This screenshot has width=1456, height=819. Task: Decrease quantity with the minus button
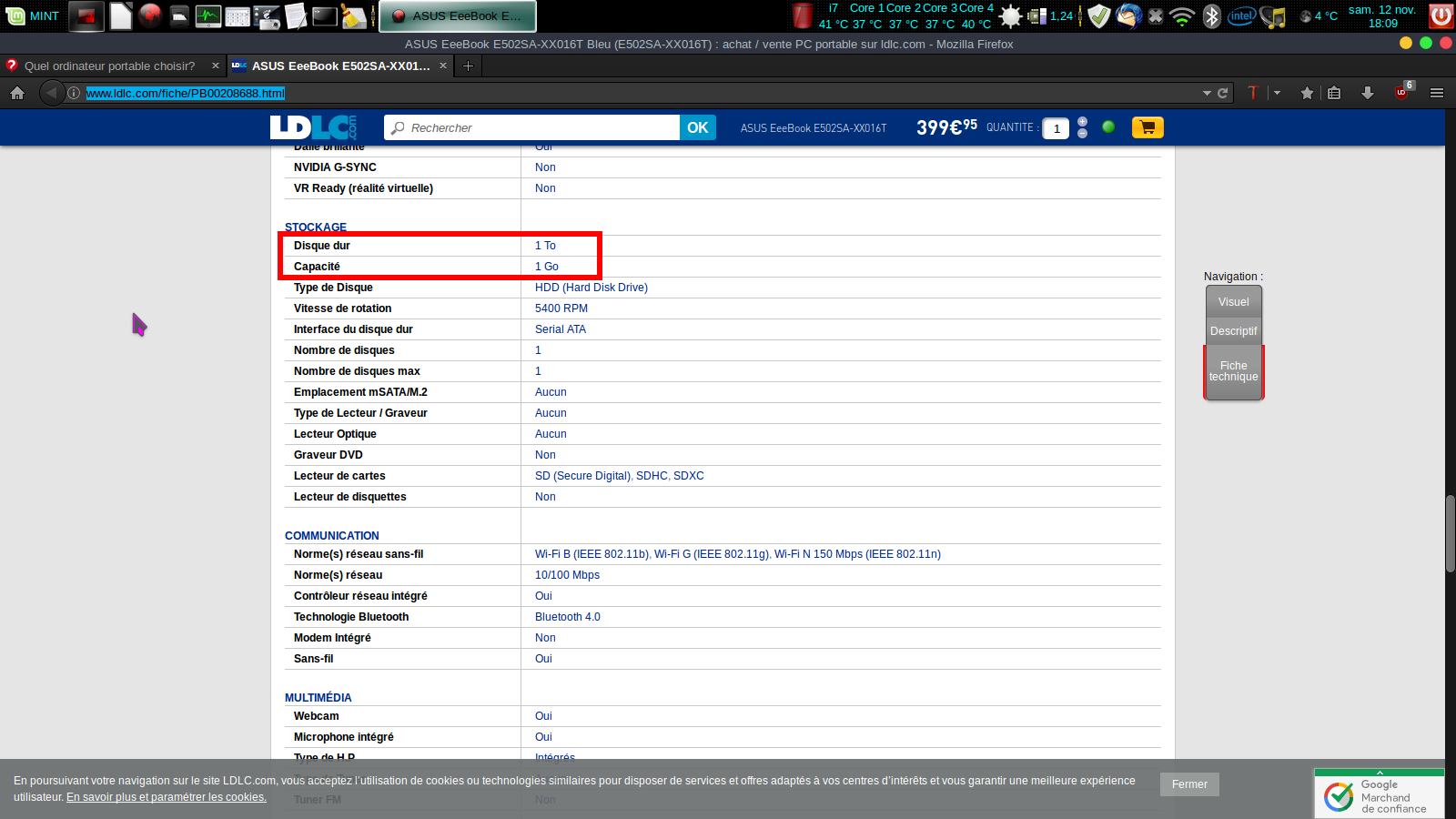(1082, 134)
